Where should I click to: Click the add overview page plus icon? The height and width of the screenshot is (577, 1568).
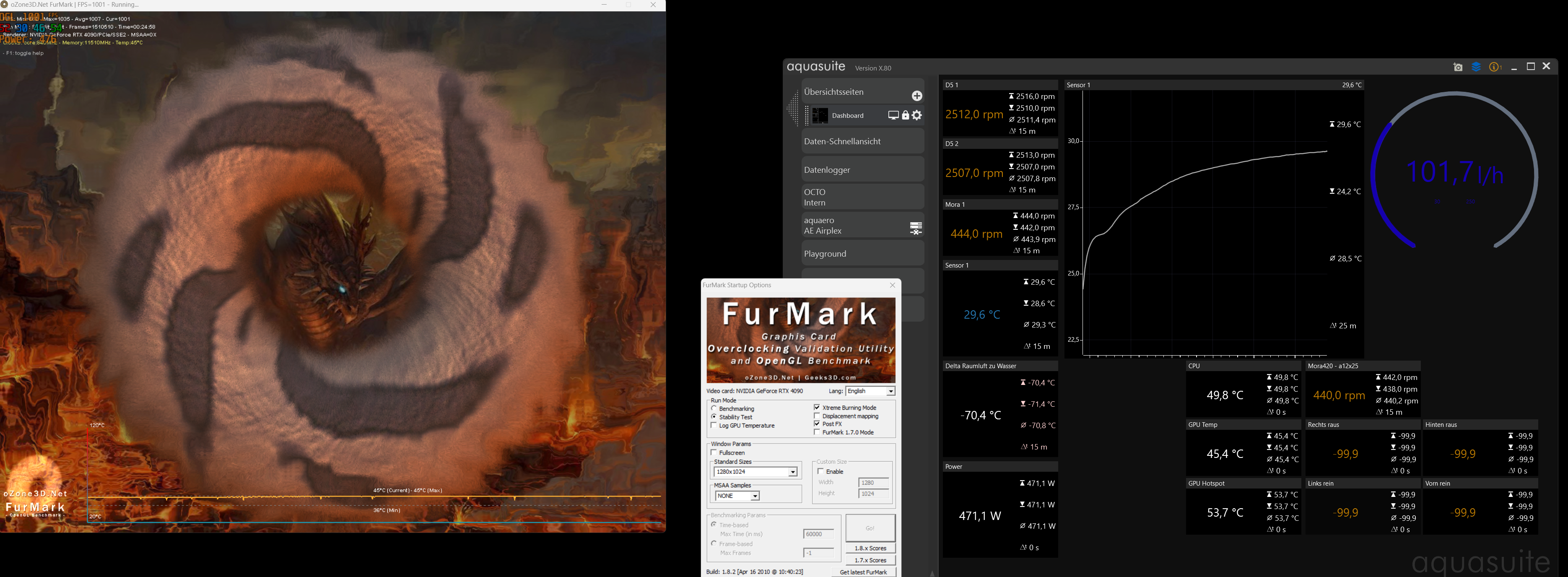point(917,96)
